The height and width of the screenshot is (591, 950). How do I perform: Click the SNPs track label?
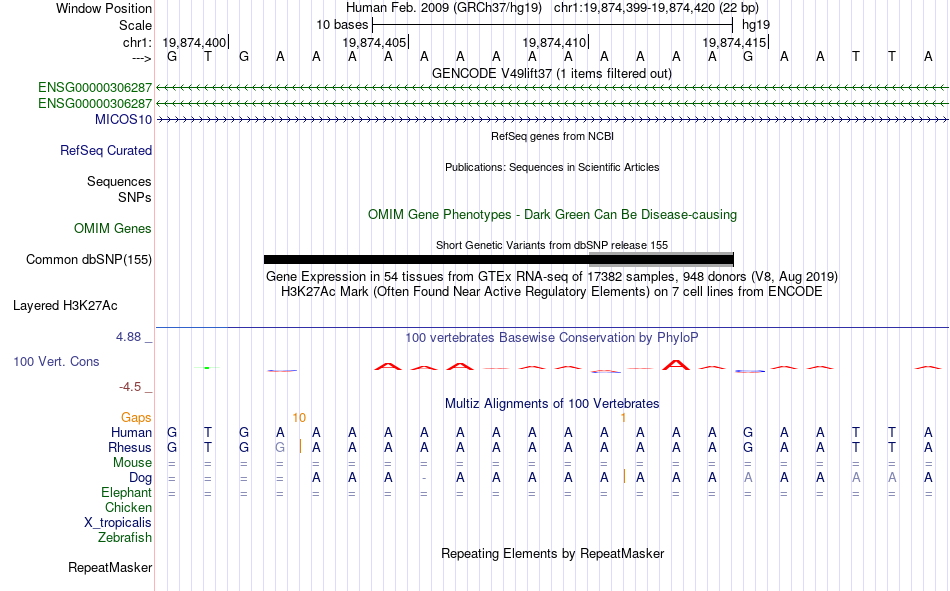click(x=135, y=197)
